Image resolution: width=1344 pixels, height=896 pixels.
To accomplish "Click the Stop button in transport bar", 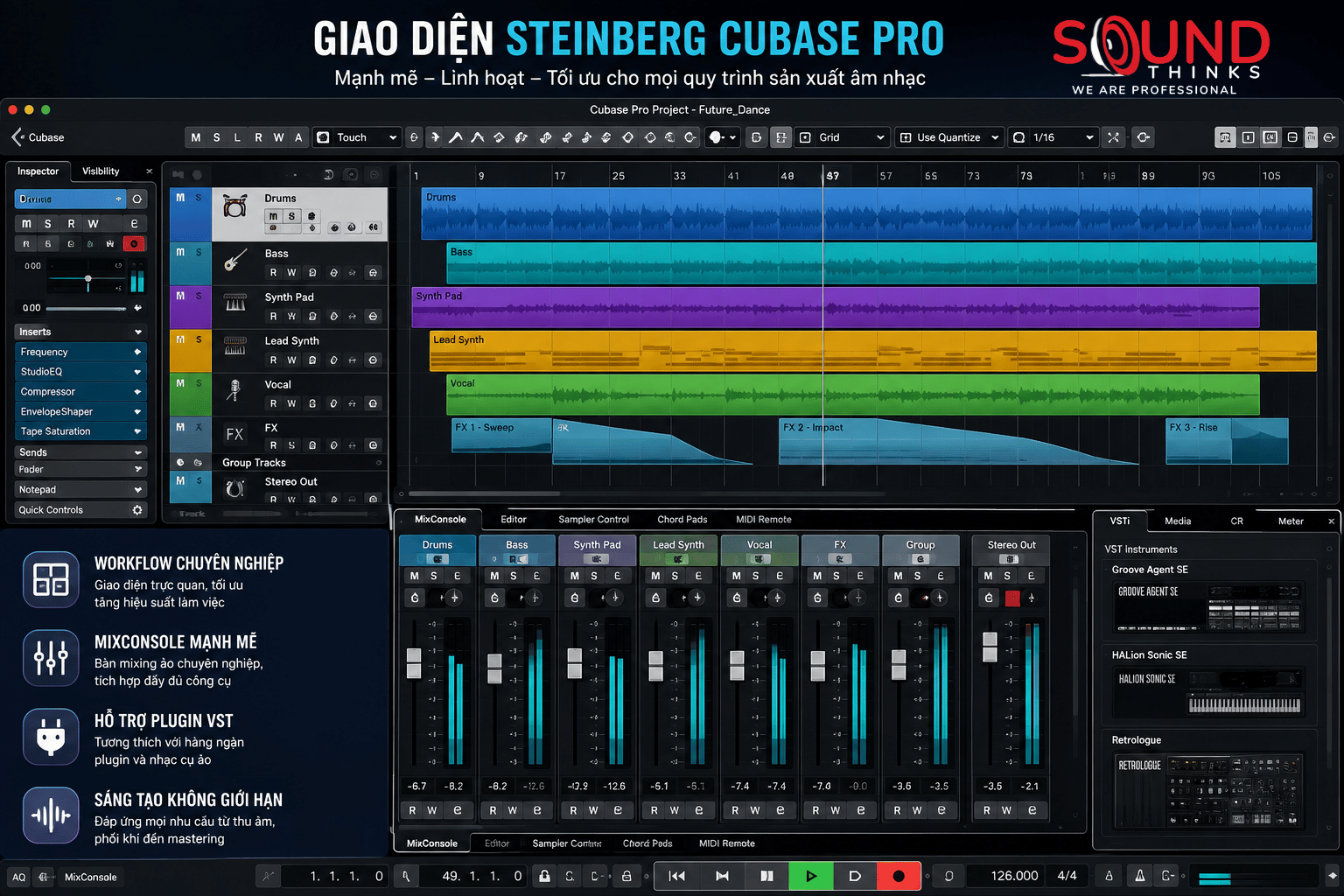I will [766, 876].
